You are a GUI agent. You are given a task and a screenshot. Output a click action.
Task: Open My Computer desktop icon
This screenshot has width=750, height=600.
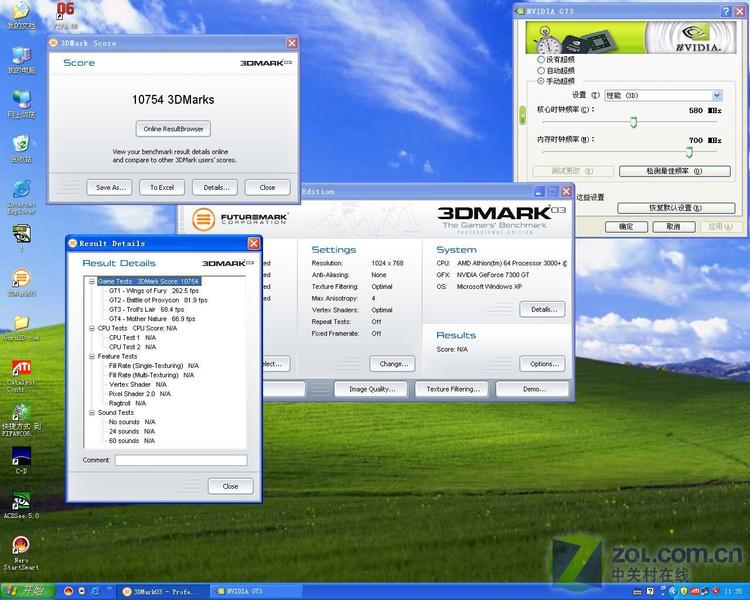point(21,60)
